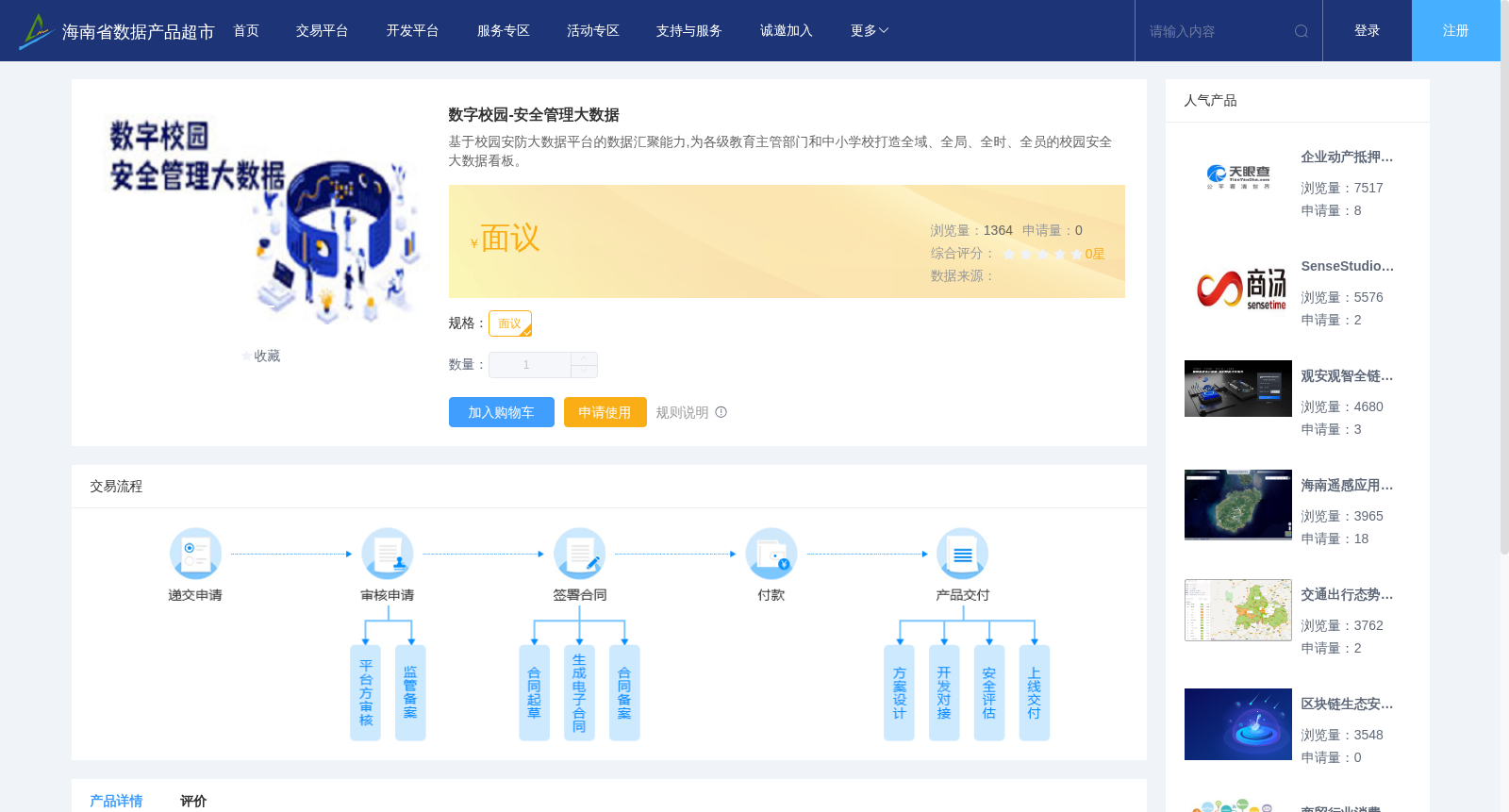This screenshot has height=812, width=1509.
Task: Click the 方案设计 sub-step box
Action: (899, 693)
